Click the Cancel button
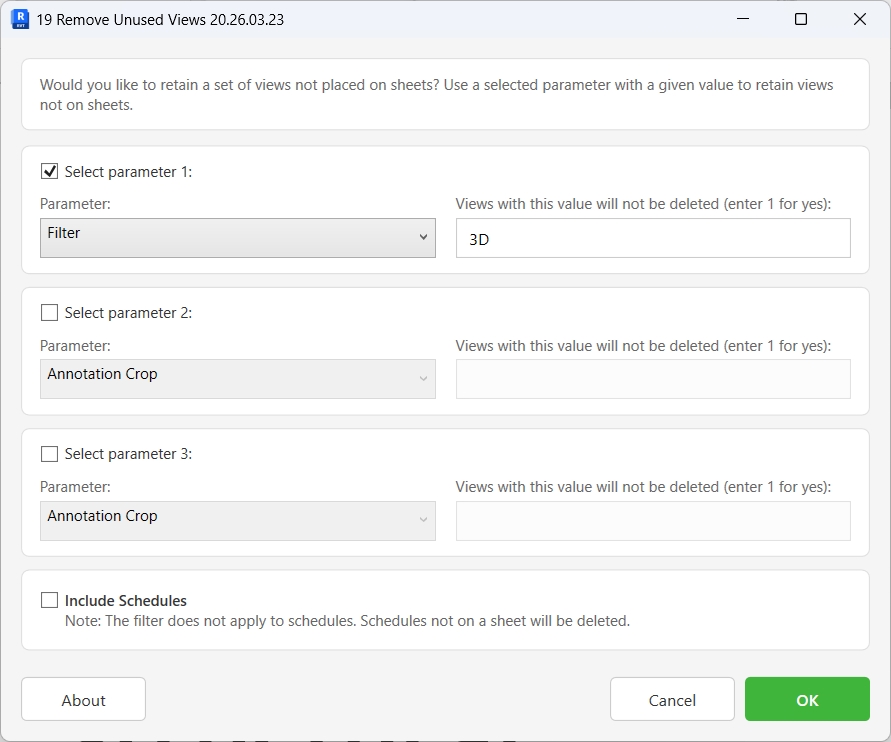This screenshot has height=742, width=891. coord(672,699)
